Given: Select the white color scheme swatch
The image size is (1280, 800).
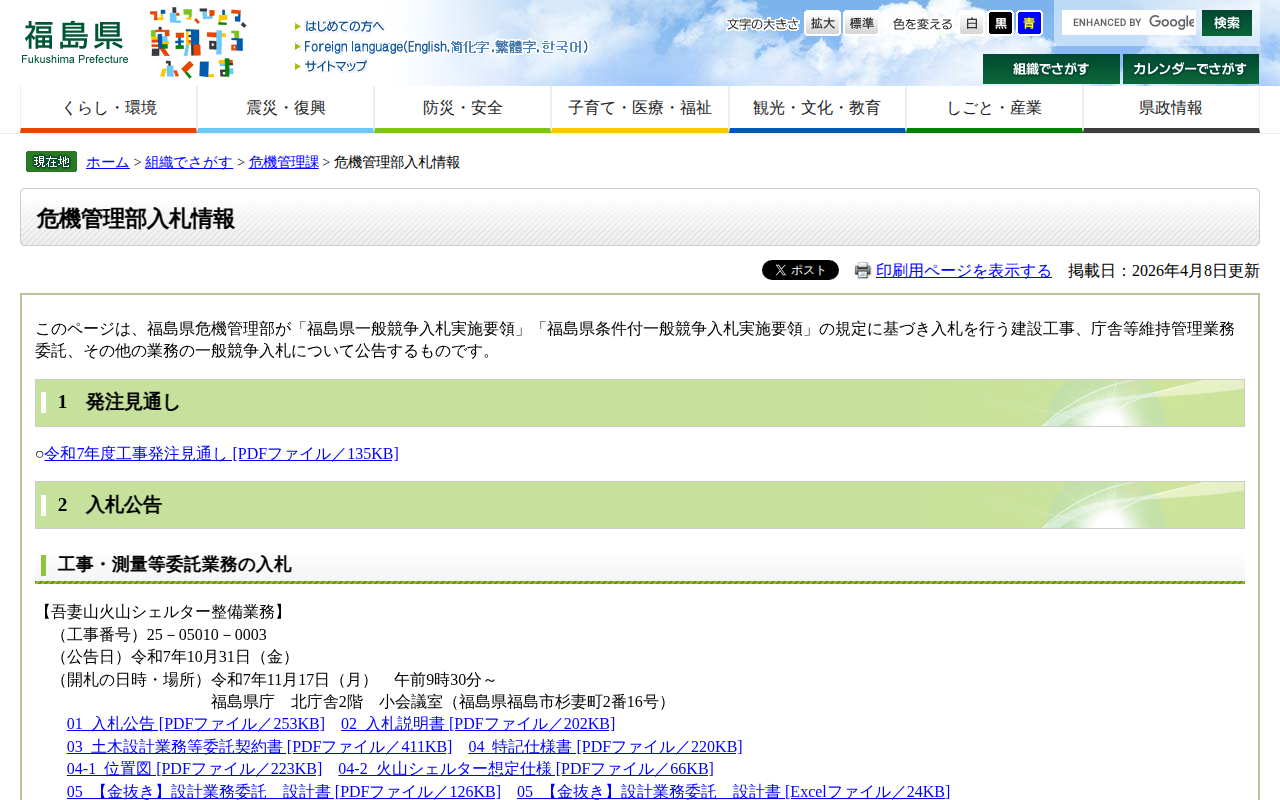Looking at the screenshot, I should tap(972, 23).
